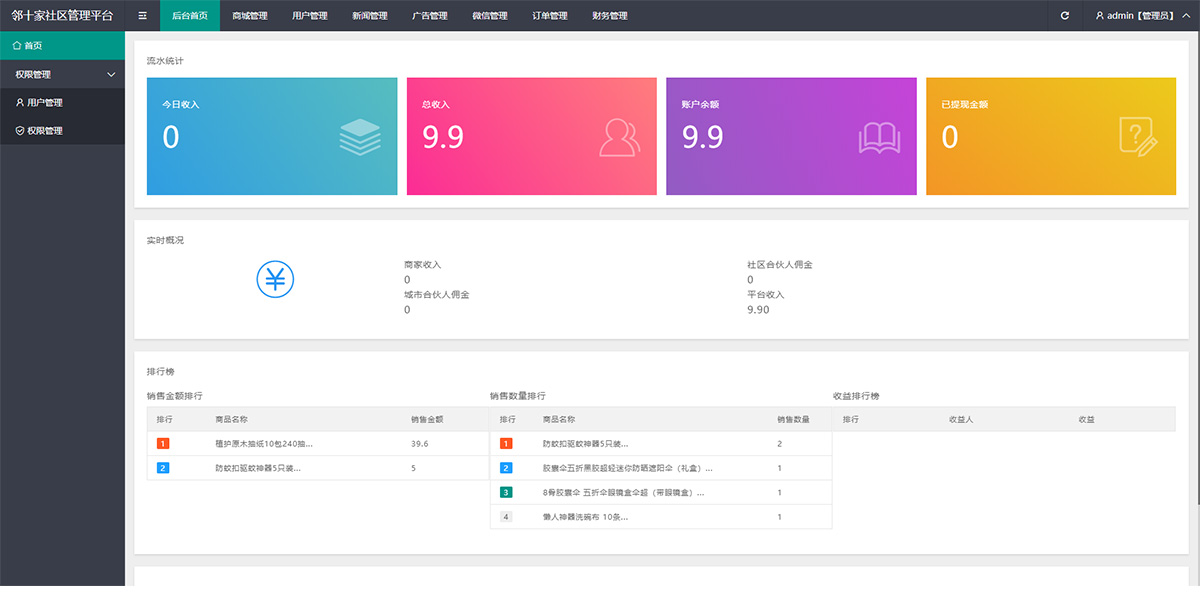Click the home icon next to 首页 in sidebar
This screenshot has height=600, width=1200.
[18, 45]
